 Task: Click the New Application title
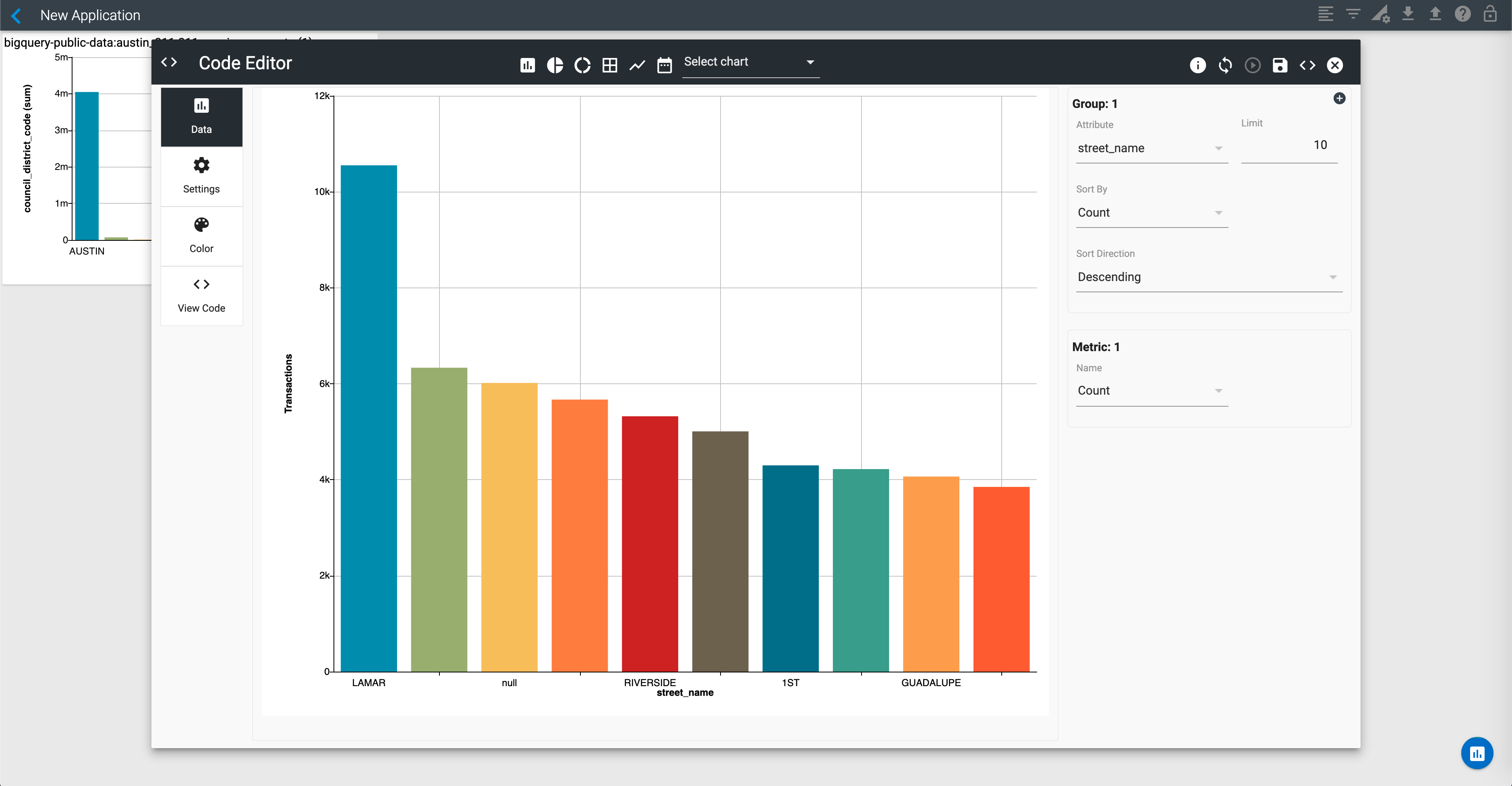(x=90, y=15)
